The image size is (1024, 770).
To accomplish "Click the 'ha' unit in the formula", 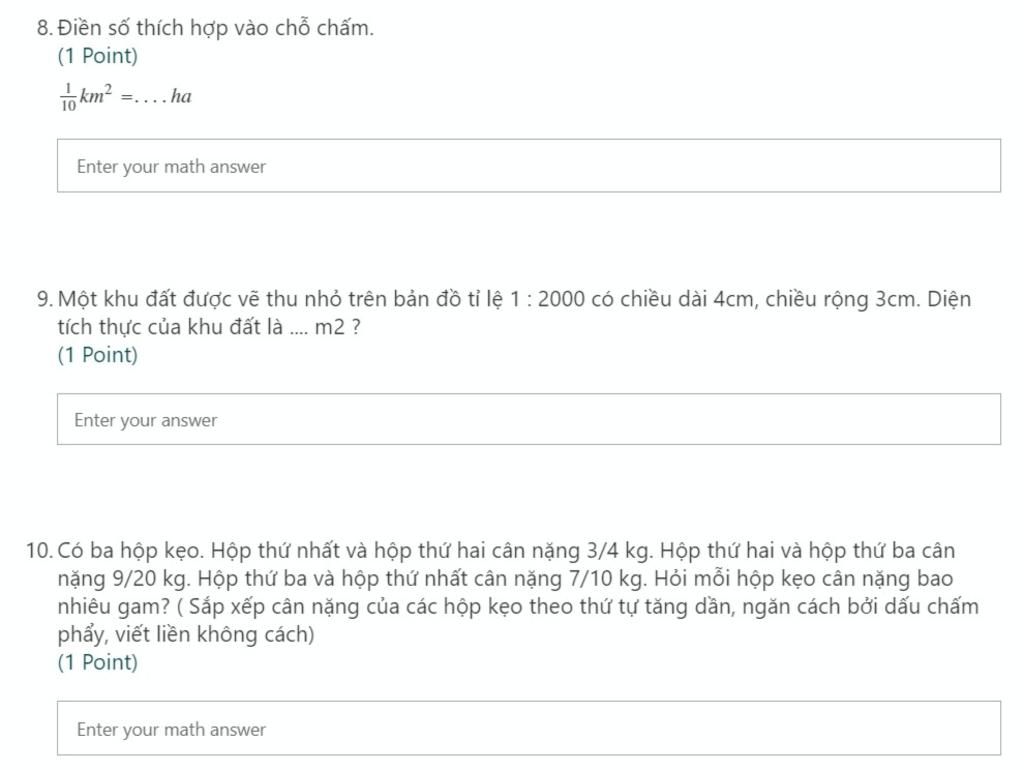I will click(181, 96).
